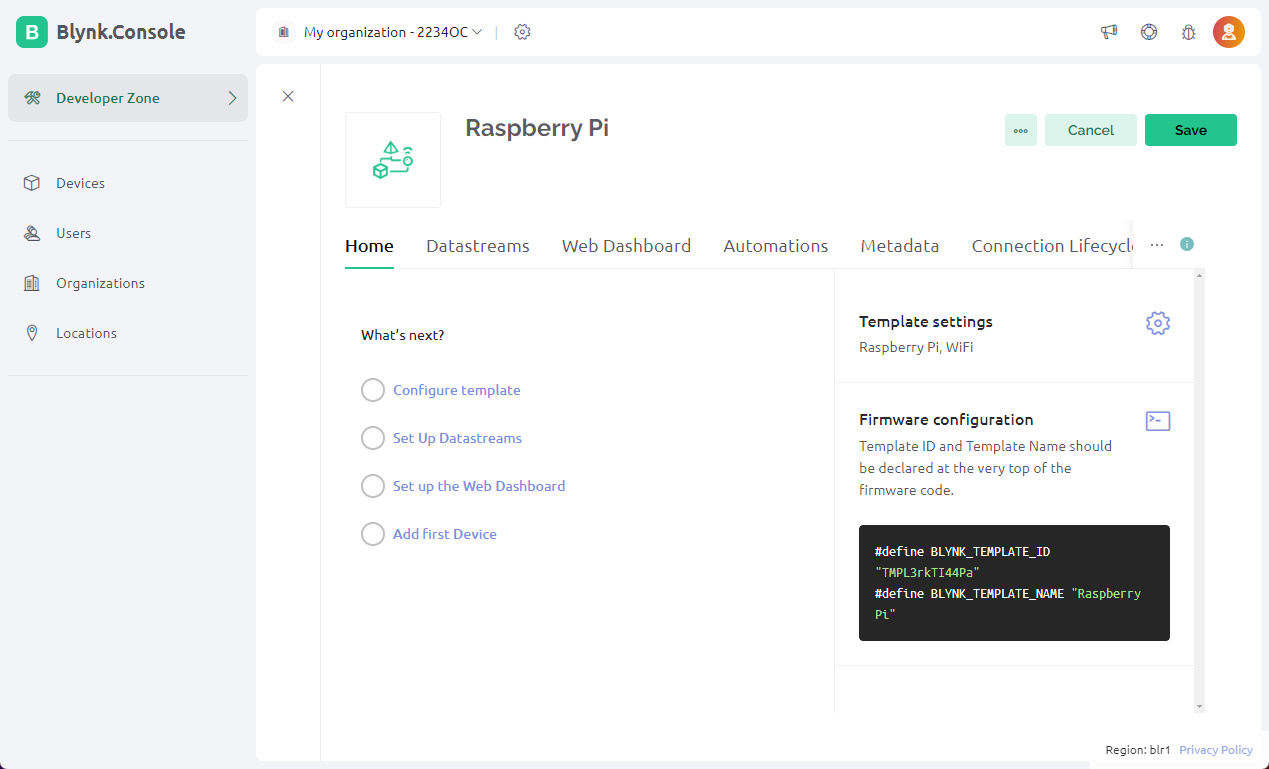
Task: Show more tabs via ellipsis
Action: (1157, 245)
